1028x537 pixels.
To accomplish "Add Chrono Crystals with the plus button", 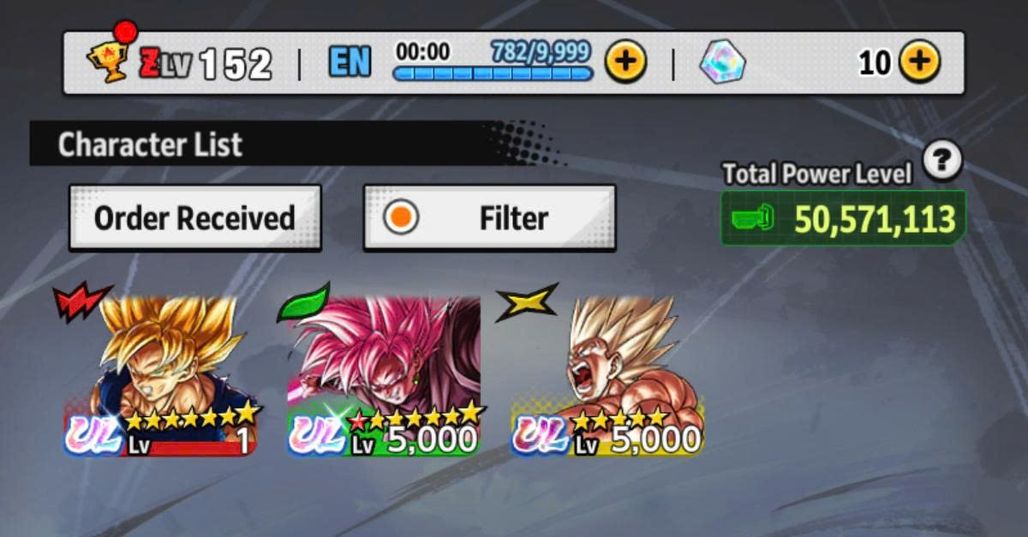I will point(919,62).
